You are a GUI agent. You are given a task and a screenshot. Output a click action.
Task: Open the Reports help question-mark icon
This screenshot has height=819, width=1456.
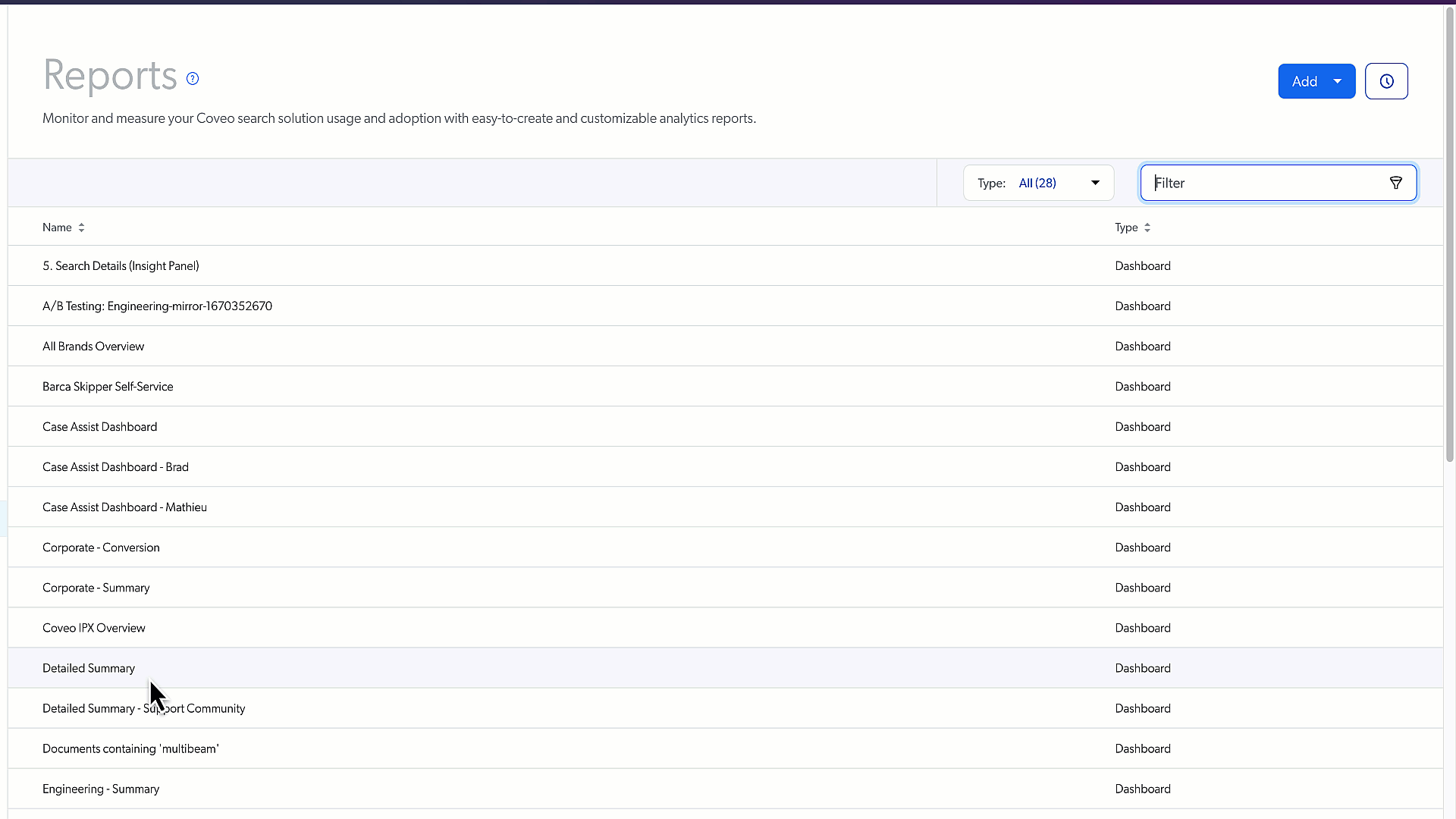(x=193, y=79)
